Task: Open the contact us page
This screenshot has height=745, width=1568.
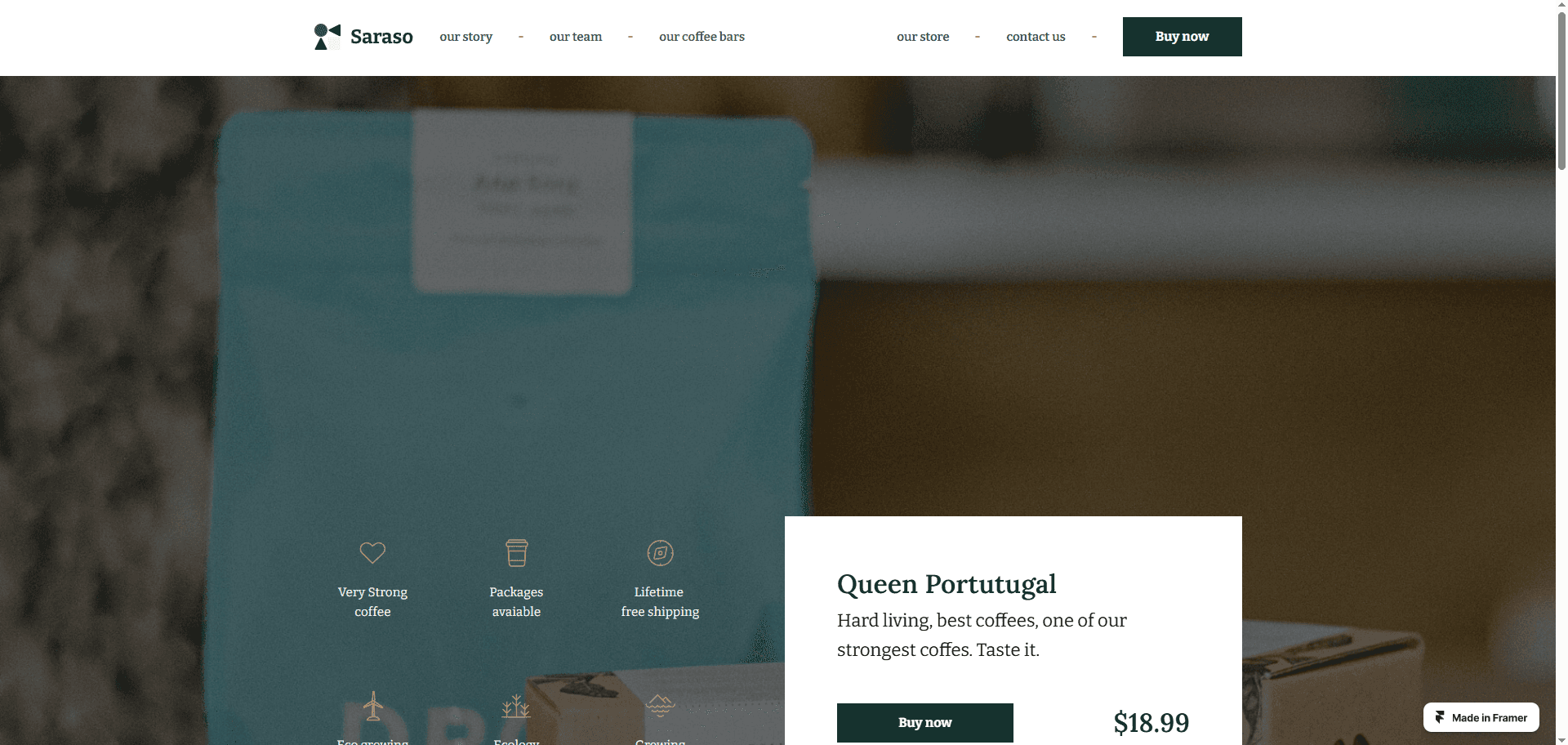Action: (x=1036, y=37)
